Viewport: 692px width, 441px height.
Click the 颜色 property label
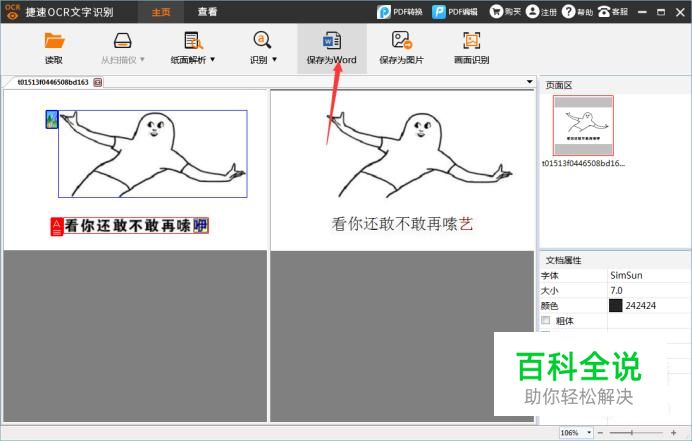[550, 305]
